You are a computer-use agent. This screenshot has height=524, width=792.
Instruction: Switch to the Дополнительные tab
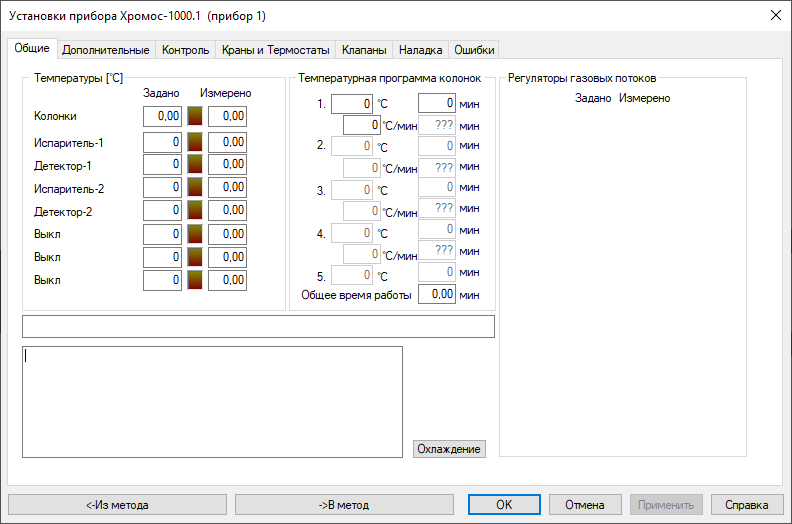pyautogui.click(x=106, y=50)
